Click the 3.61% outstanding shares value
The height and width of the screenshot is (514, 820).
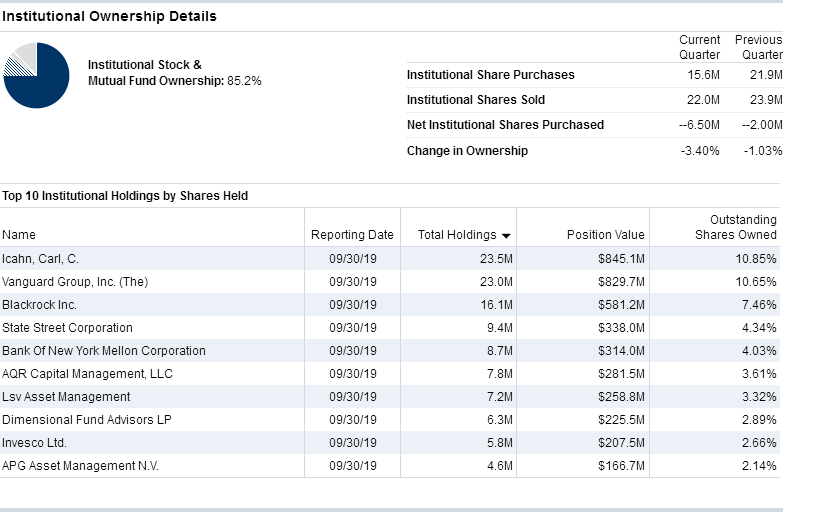coord(759,374)
